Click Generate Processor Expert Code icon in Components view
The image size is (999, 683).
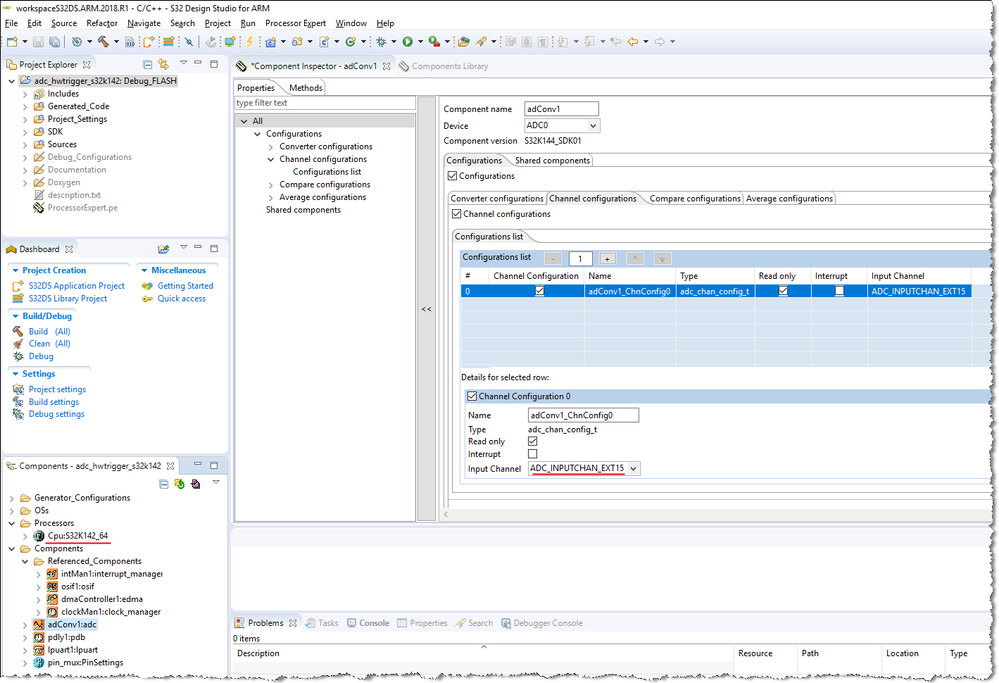pos(180,484)
